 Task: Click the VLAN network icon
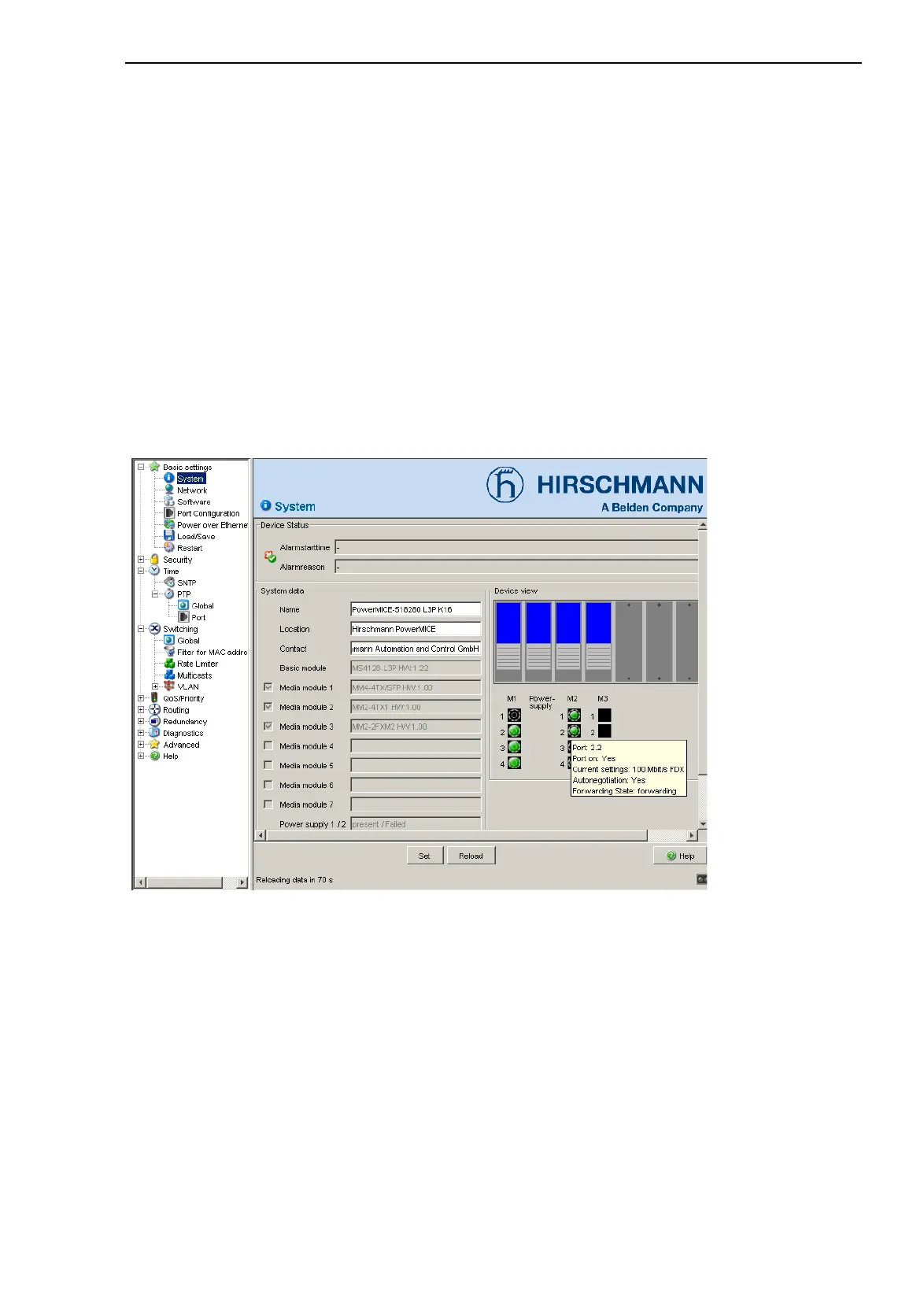(168, 686)
